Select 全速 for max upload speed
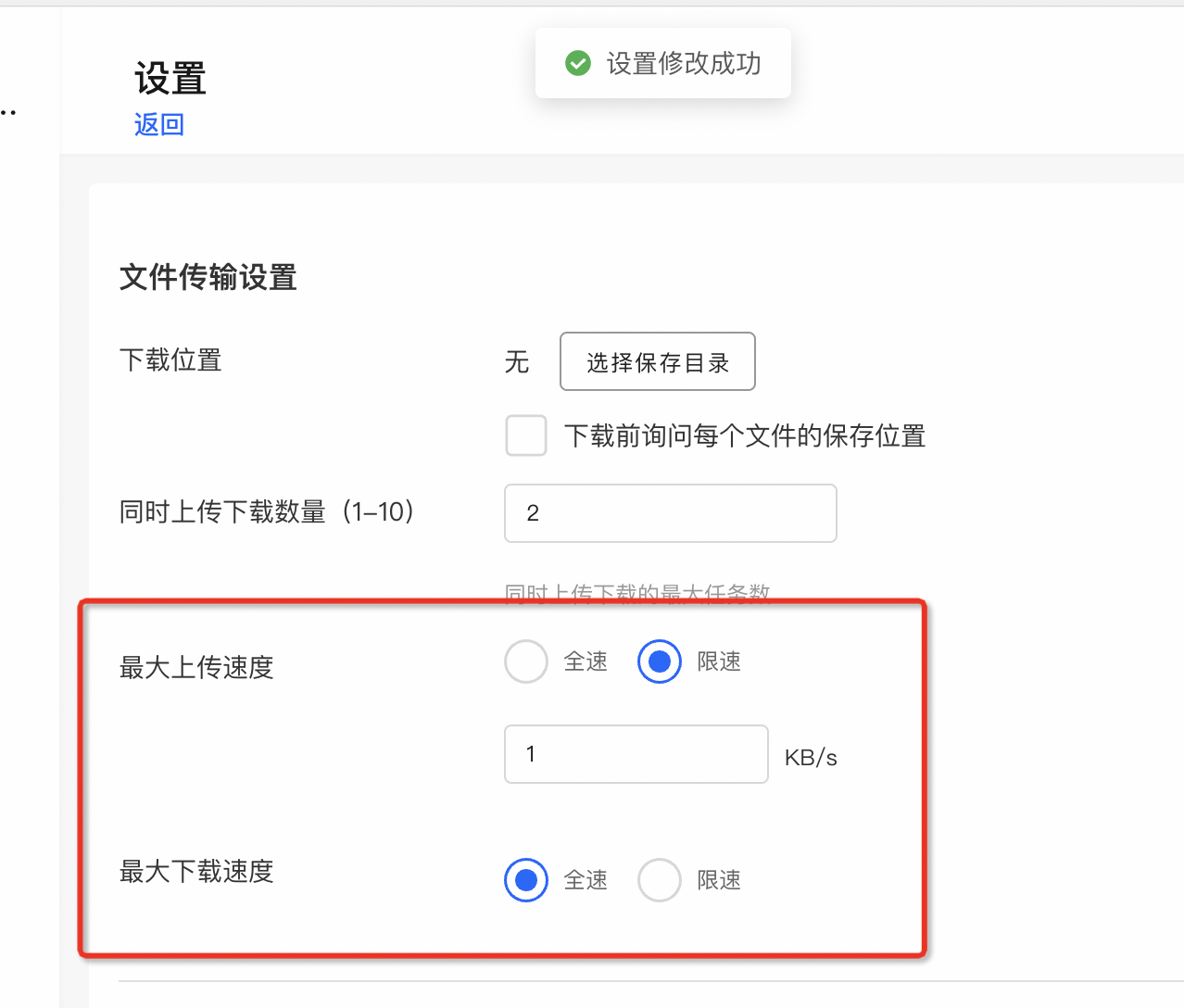1184x1008 pixels. [x=526, y=661]
